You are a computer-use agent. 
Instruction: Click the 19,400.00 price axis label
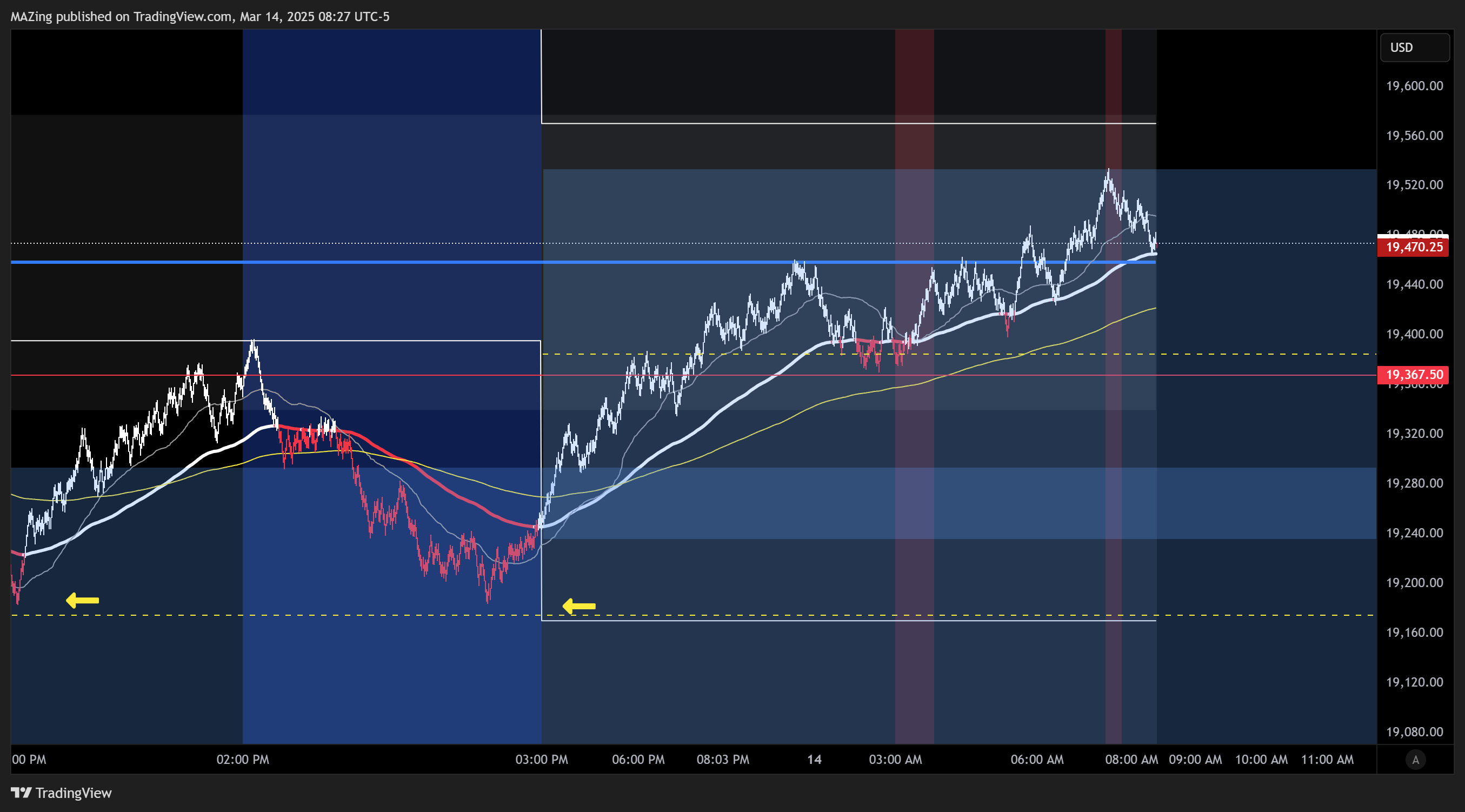click(1414, 334)
